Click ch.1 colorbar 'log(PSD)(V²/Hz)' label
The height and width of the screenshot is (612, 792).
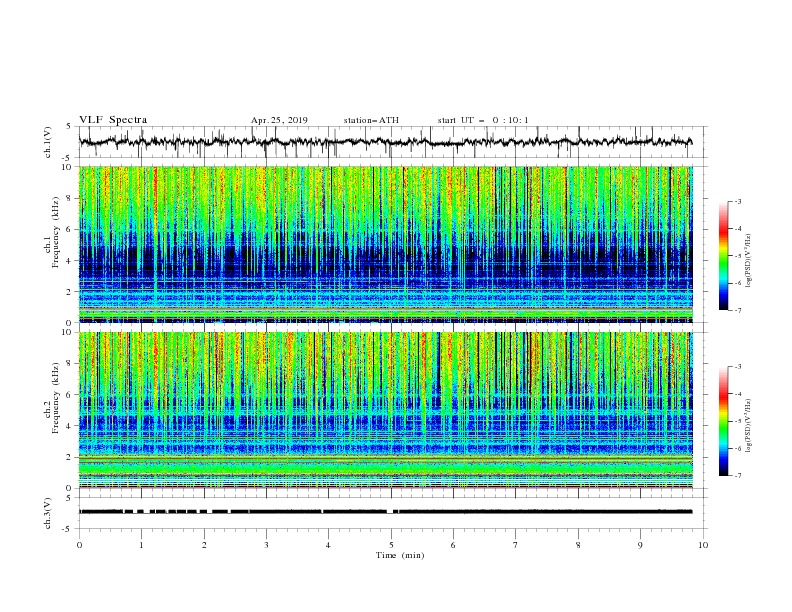coord(749,260)
